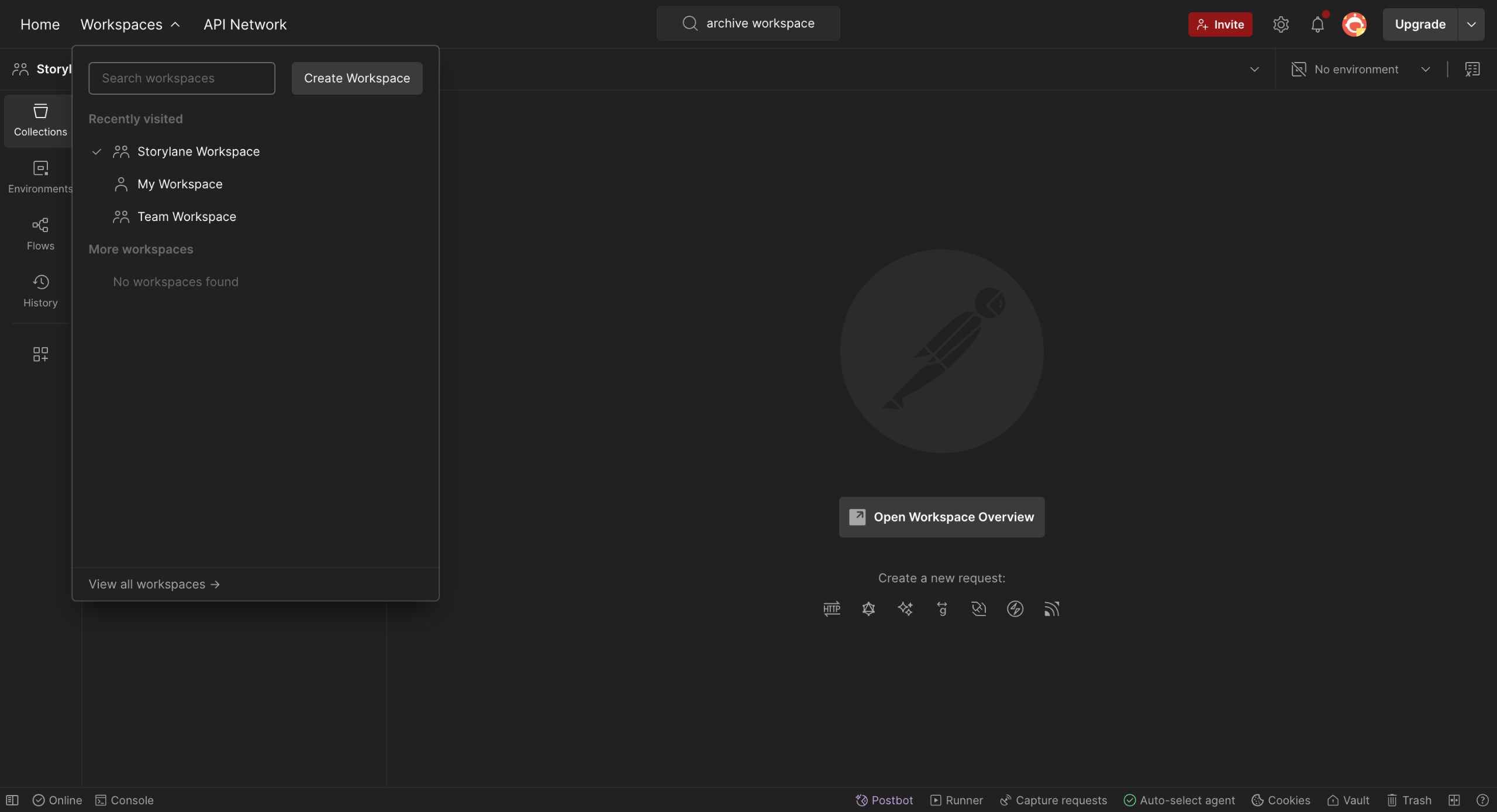This screenshot has height=812, width=1497.
Task: Collapse the Workspaces menu
Action: (130, 24)
